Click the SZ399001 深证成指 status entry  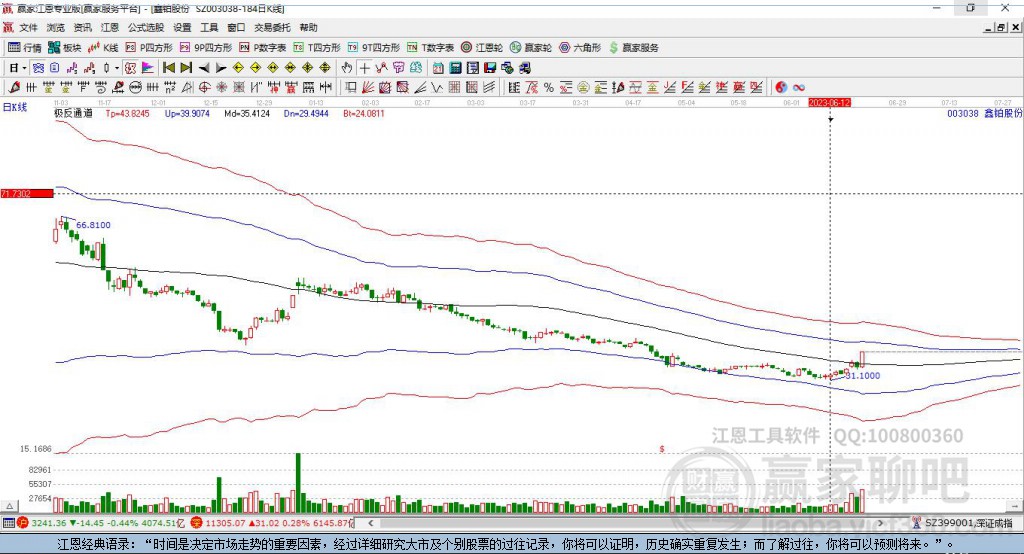pyautogui.click(x=963, y=523)
